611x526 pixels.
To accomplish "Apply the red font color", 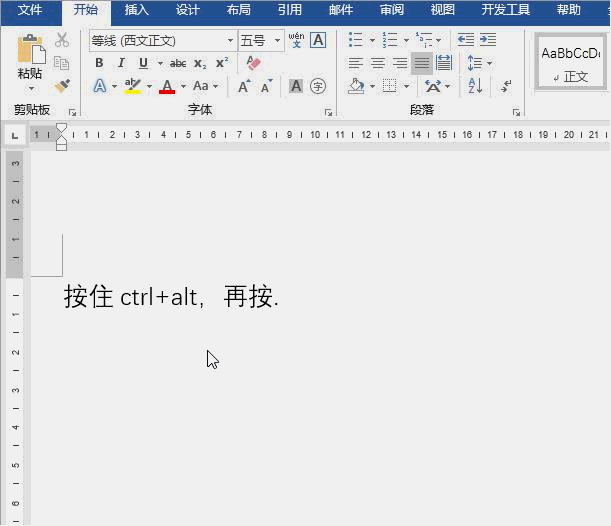I will point(167,86).
